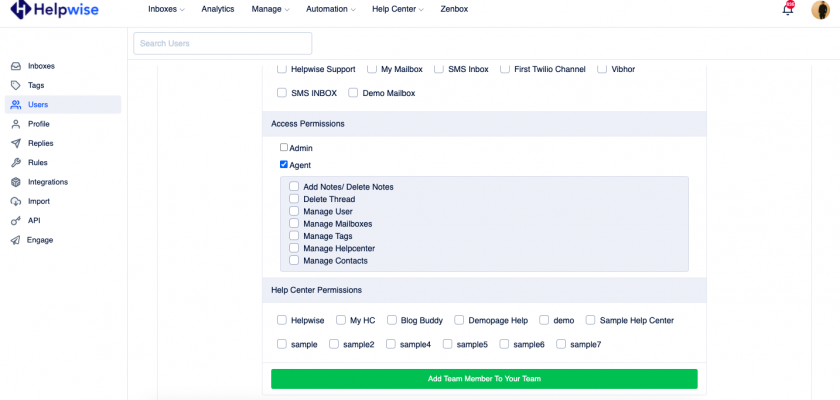Open the notification bell icon

pyautogui.click(x=788, y=10)
